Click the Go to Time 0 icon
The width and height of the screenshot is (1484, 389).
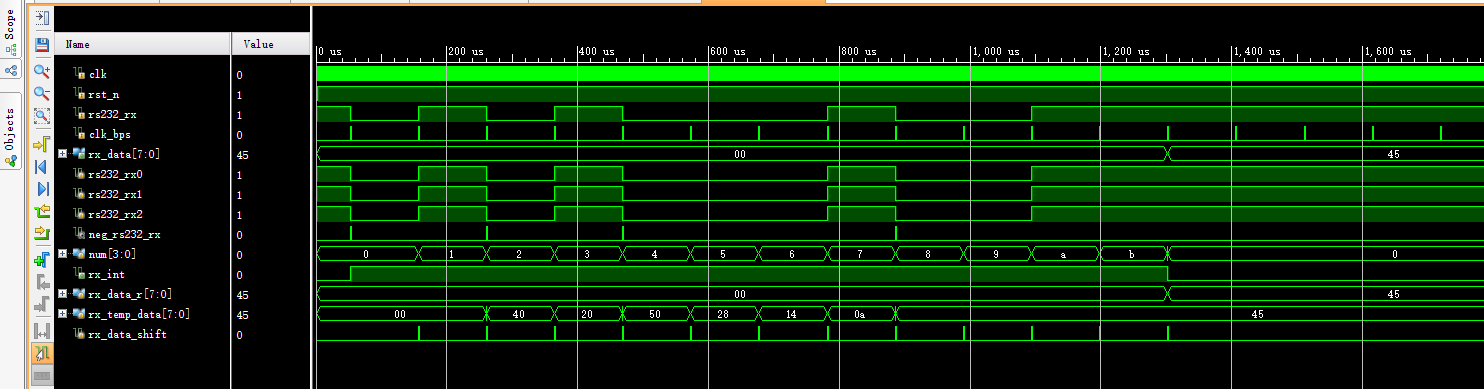[x=42, y=166]
